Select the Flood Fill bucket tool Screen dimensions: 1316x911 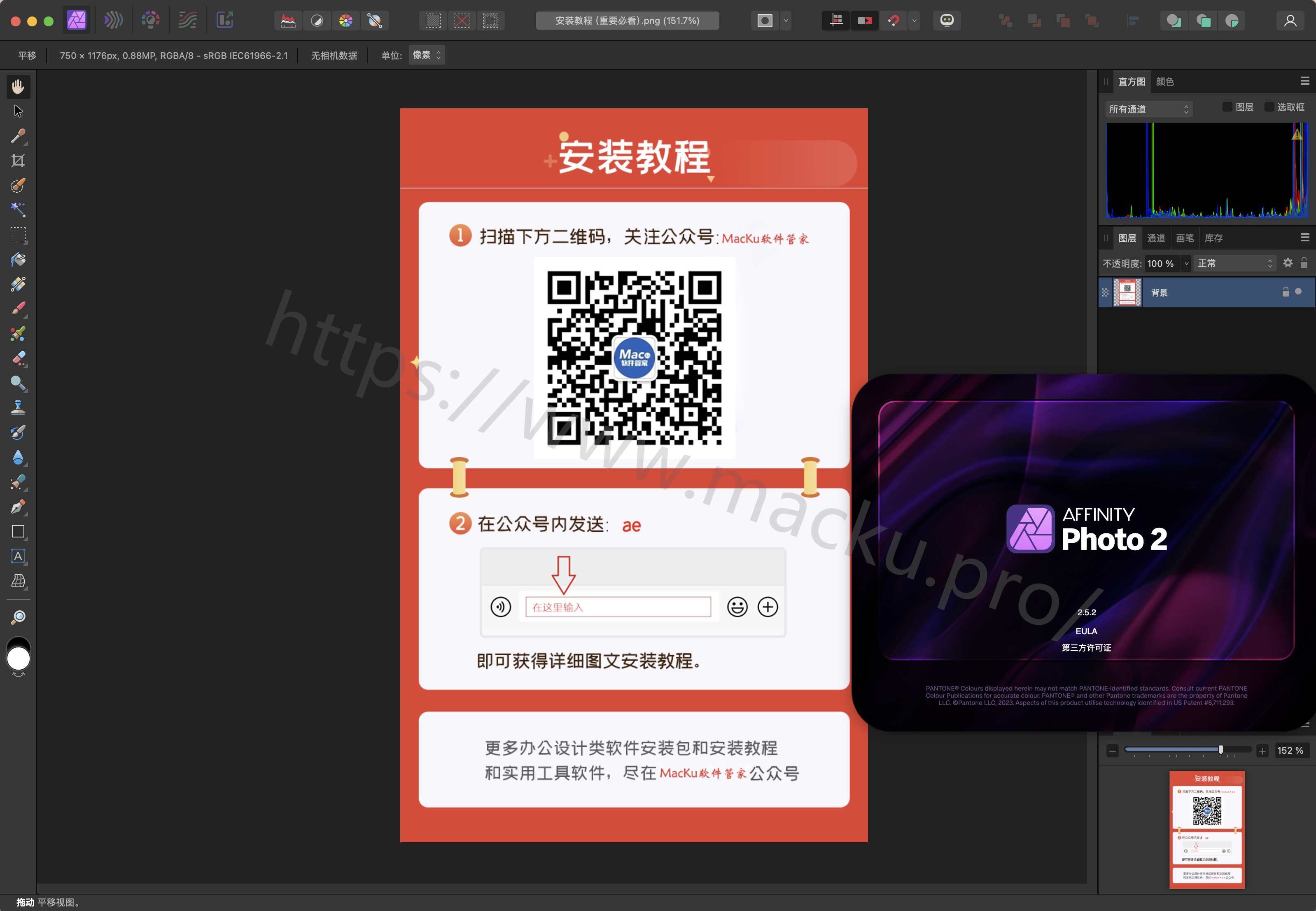pyautogui.click(x=18, y=260)
